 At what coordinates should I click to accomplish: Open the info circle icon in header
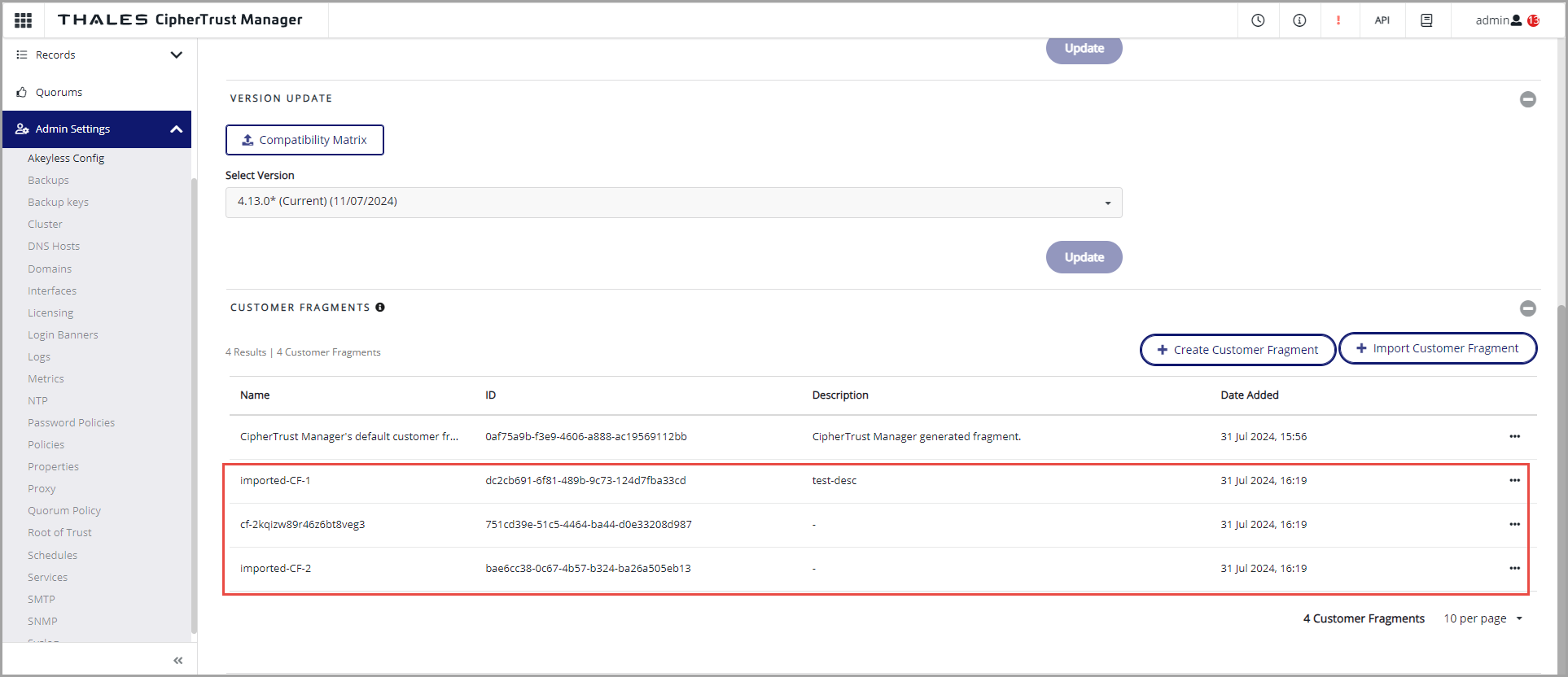1299,20
